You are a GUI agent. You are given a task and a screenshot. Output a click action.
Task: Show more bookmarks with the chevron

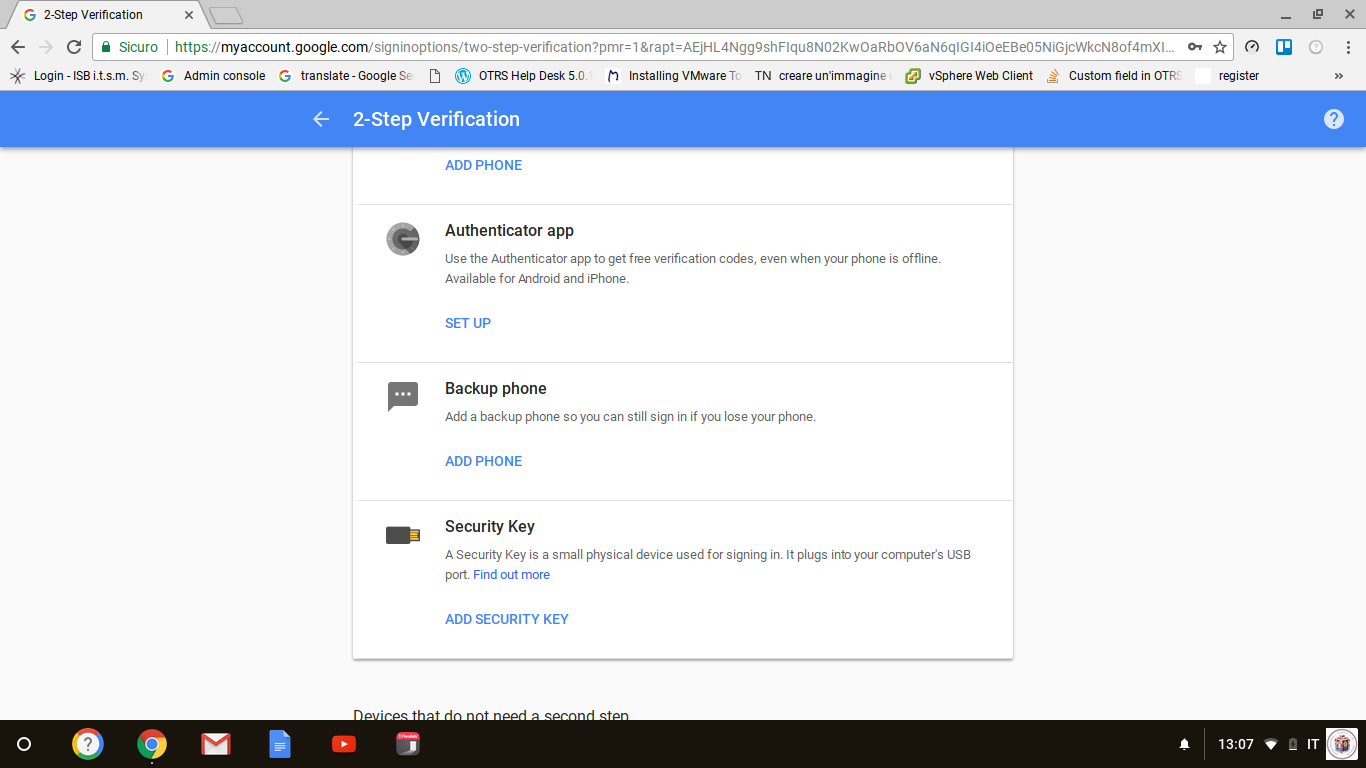coord(1339,76)
